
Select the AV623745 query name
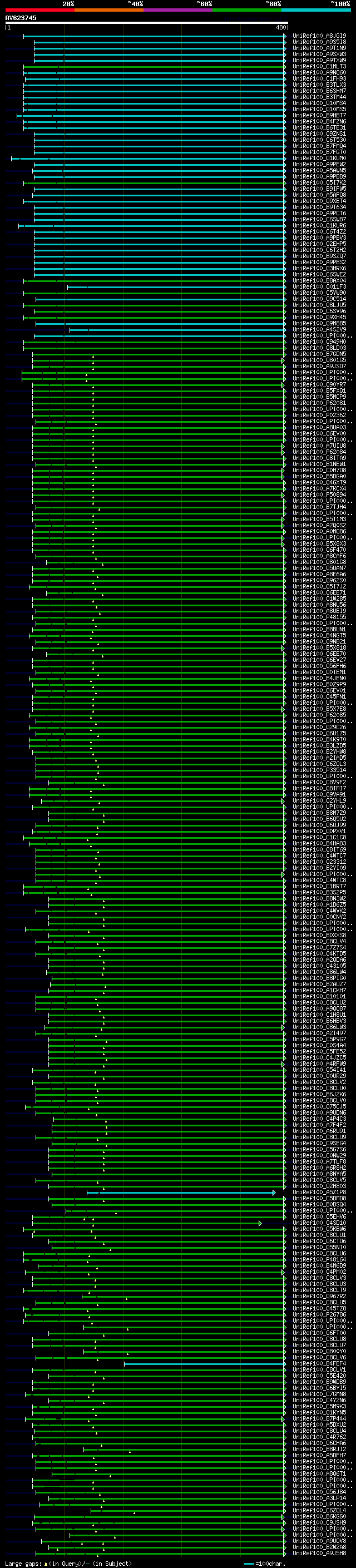tap(21, 18)
